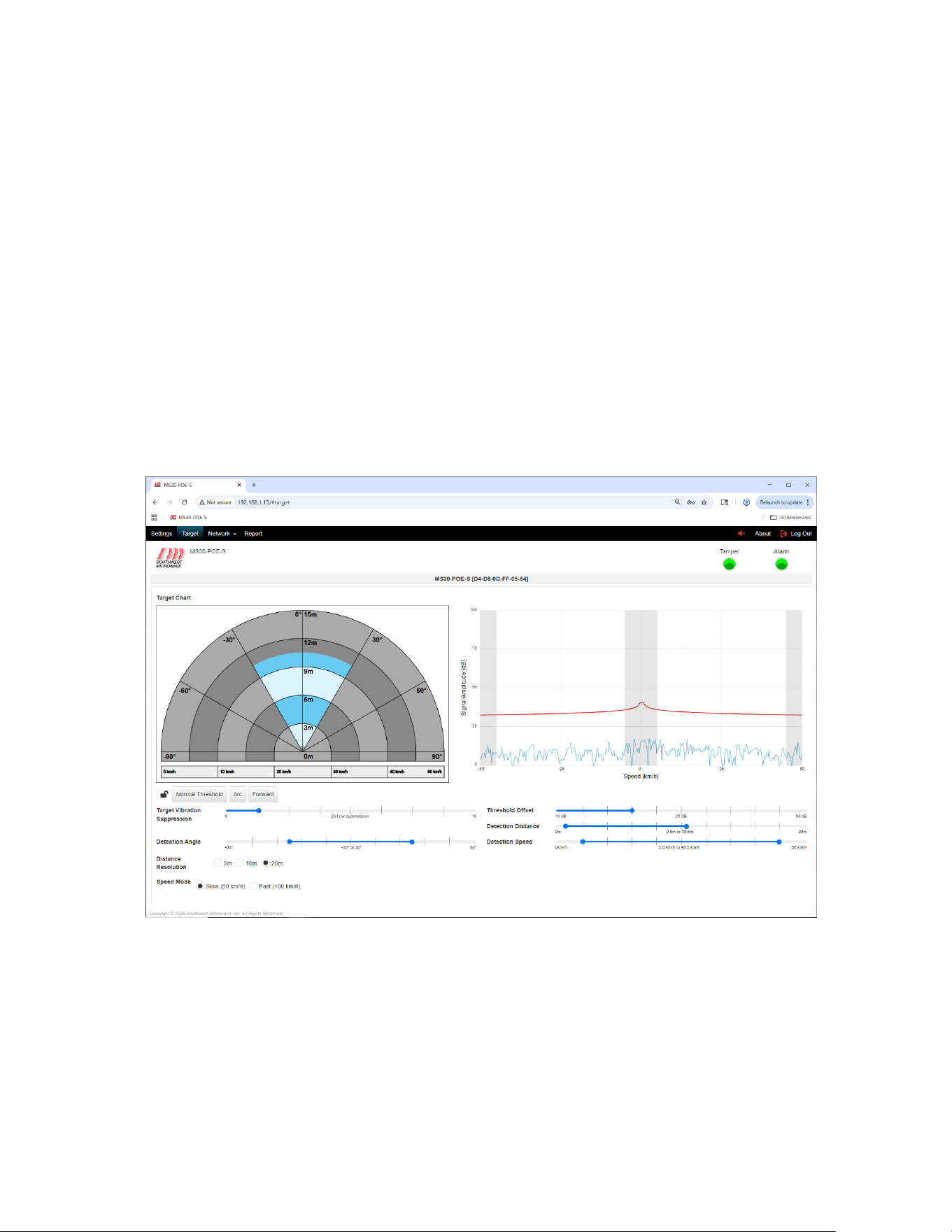
Task: Click the 20 km/h cell in speed scale
Action: click(303, 772)
